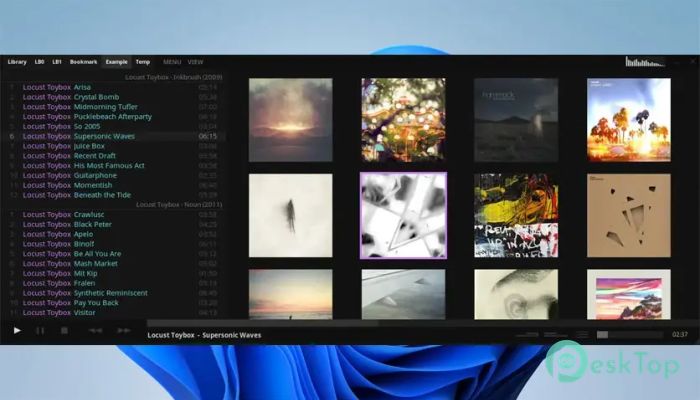The image size is (700, 400).
Task: Open the orange palm trees album cover
Action: click(629, 120)
